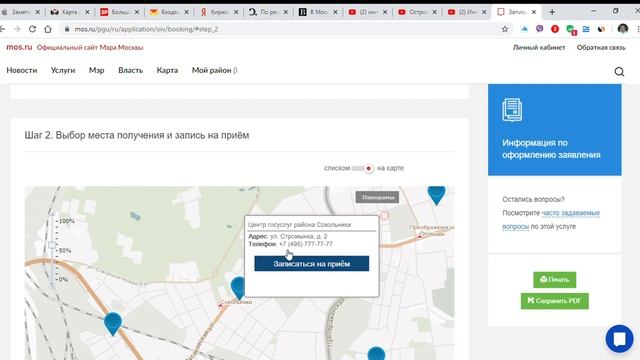640x360 pixels.
Task: Reload the page with the refresh icon
Action: coord(32,29)
